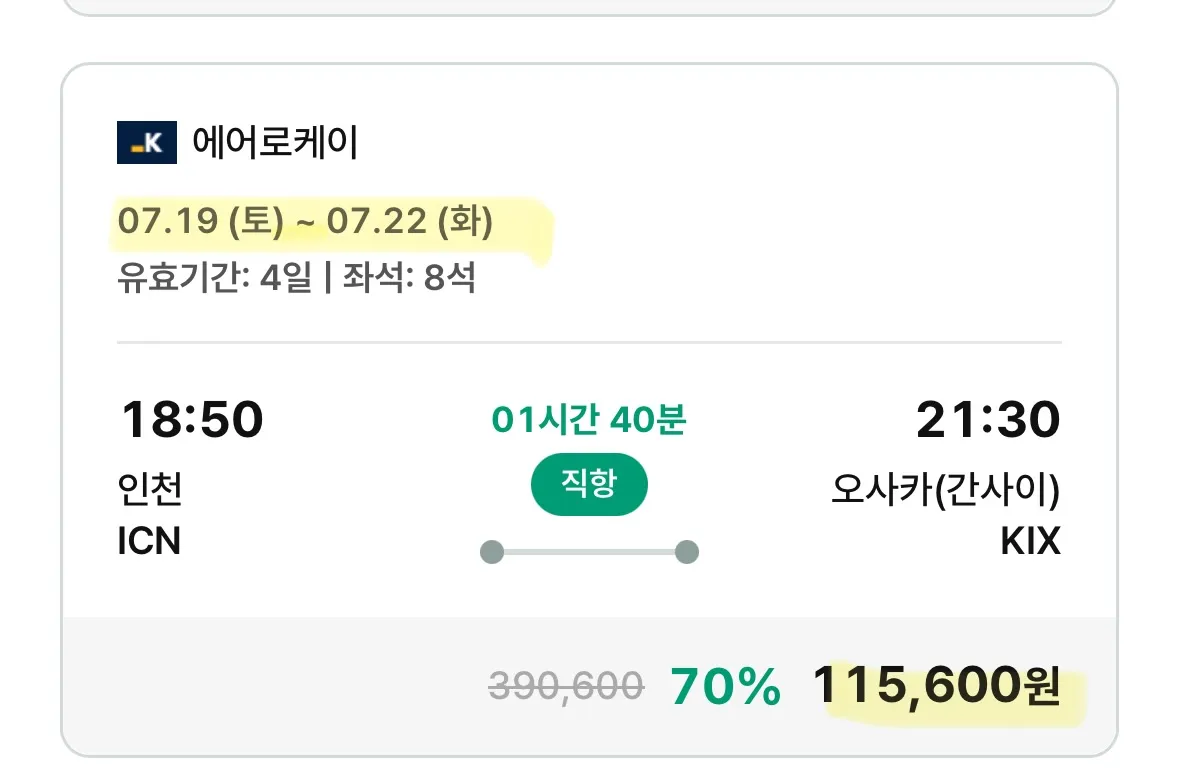Click the ICN airport code

[x=149, y=540]
